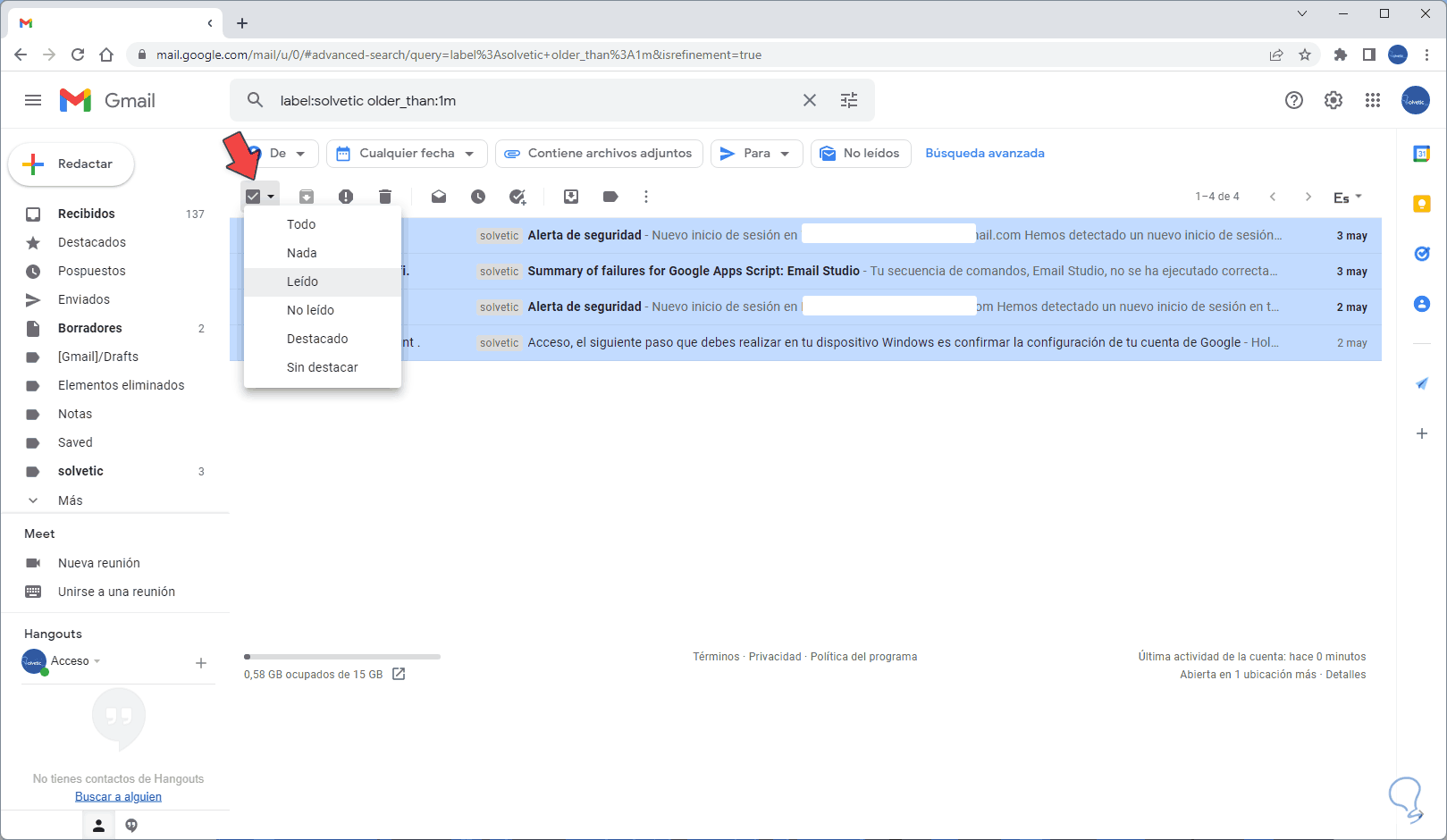Viewport: 1447px width, 840px height.
Task: Move selected messages to folder
Action: point(571,197)
